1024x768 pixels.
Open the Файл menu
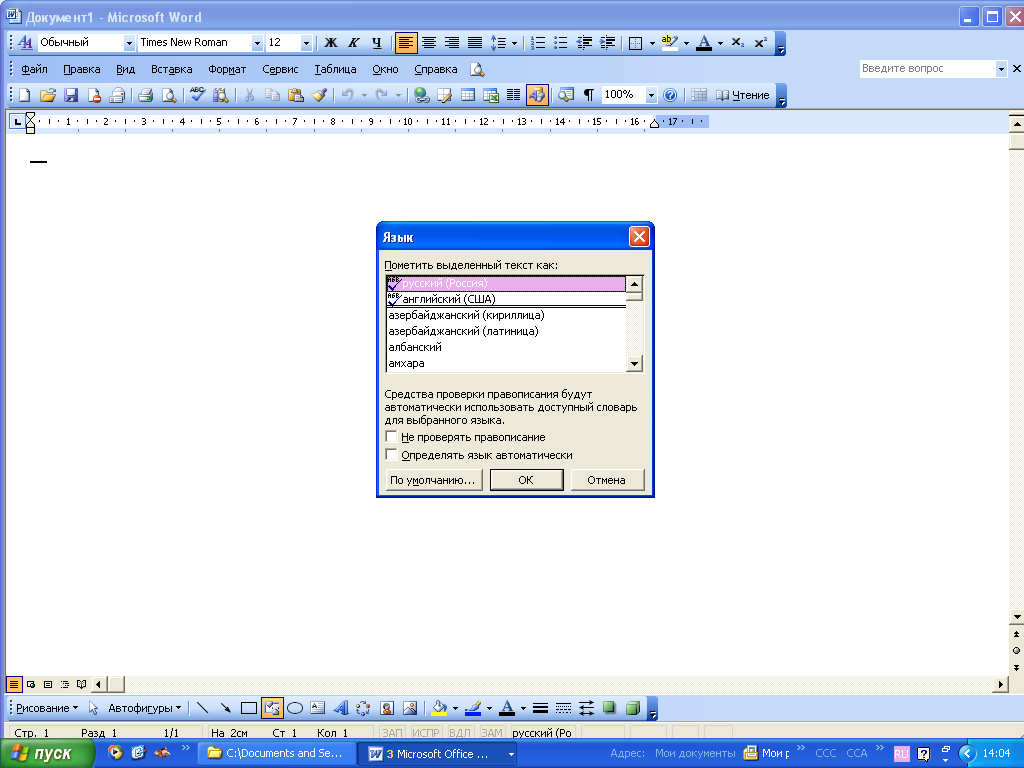click(x=34, y=69)
